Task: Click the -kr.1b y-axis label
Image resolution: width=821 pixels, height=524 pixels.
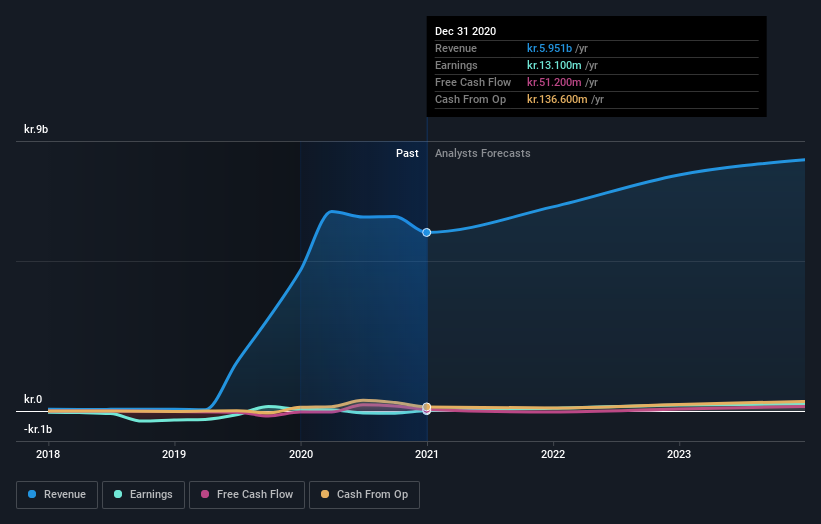Action: tap(38, 429)
